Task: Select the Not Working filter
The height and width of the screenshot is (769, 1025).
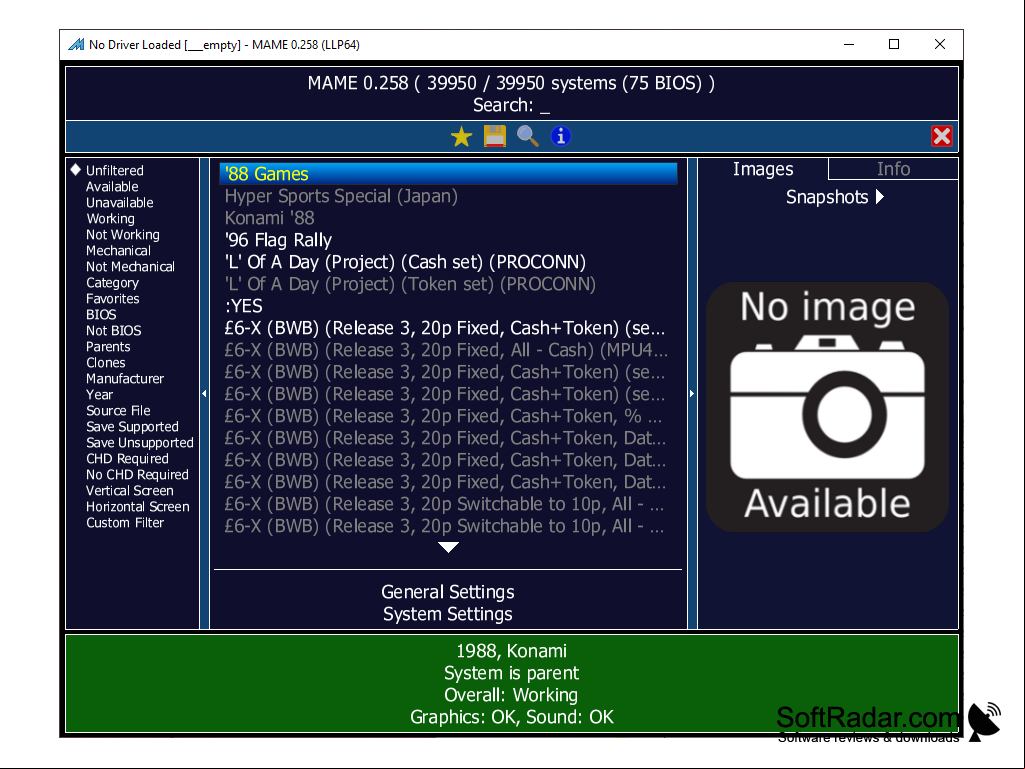Action: coord(122,235)
